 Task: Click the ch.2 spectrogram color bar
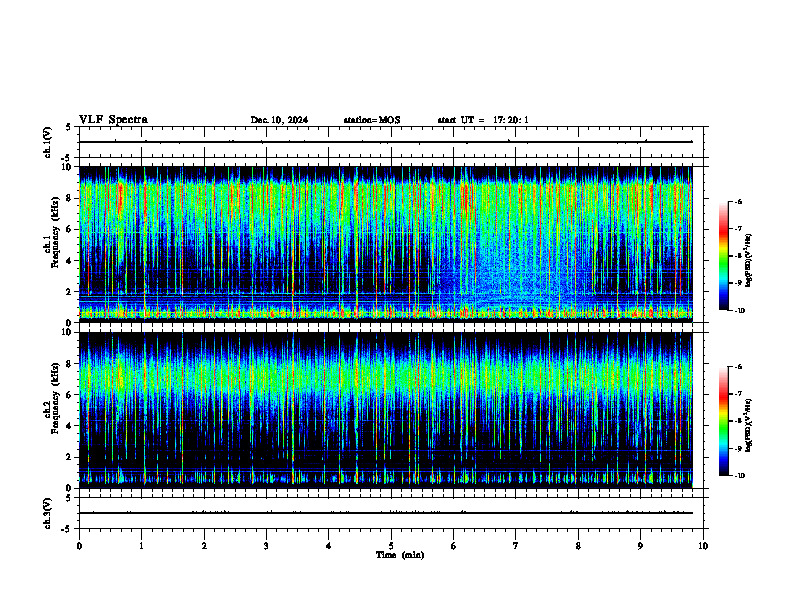coord(723,421)
